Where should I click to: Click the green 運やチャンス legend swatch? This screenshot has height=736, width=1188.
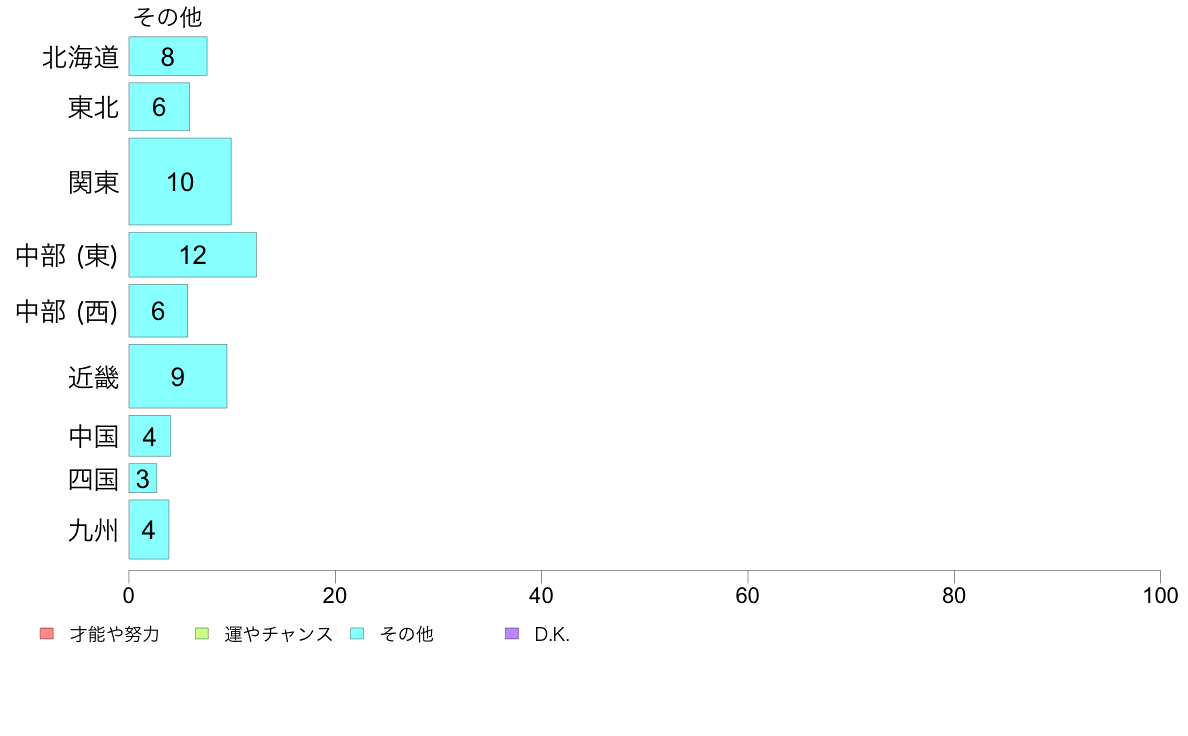(x=202, y=634)
